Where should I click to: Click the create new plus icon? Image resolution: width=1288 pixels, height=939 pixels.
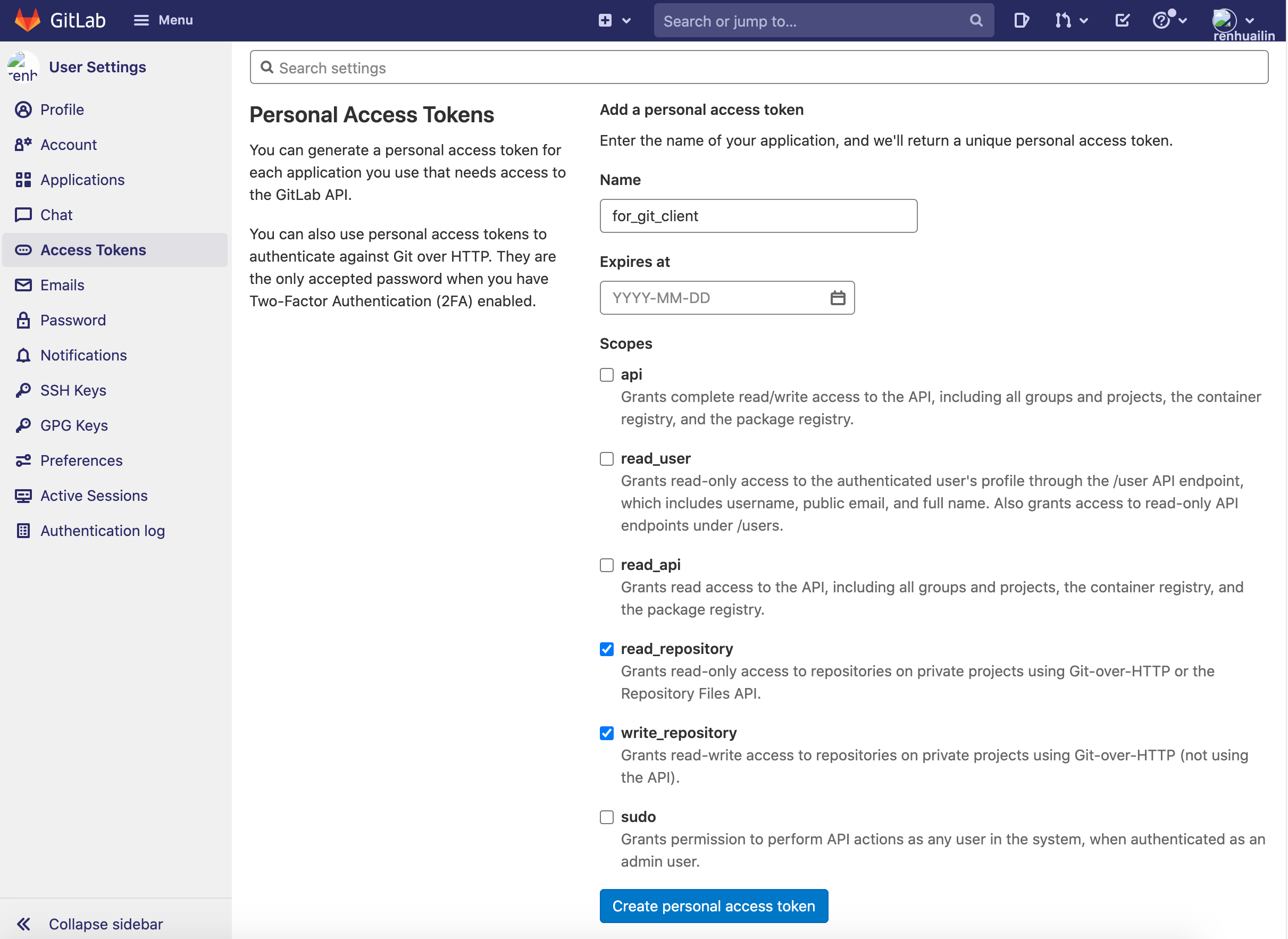[x=605, y=20]
